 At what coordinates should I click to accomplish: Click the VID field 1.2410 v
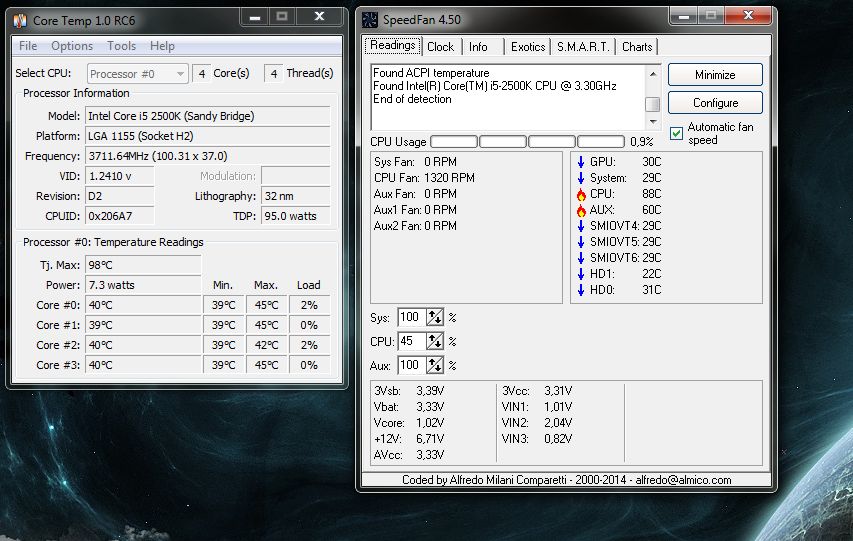[x=120, y=176]
